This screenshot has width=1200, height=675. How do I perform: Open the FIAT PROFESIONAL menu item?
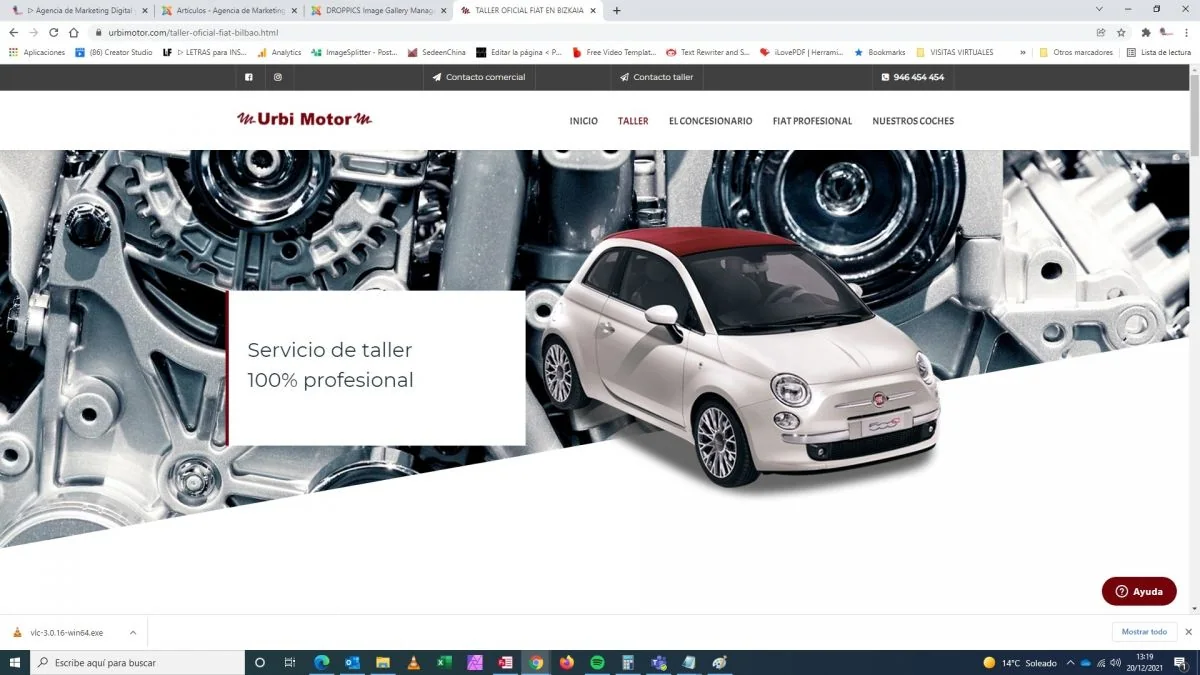(x=812, y=121)
